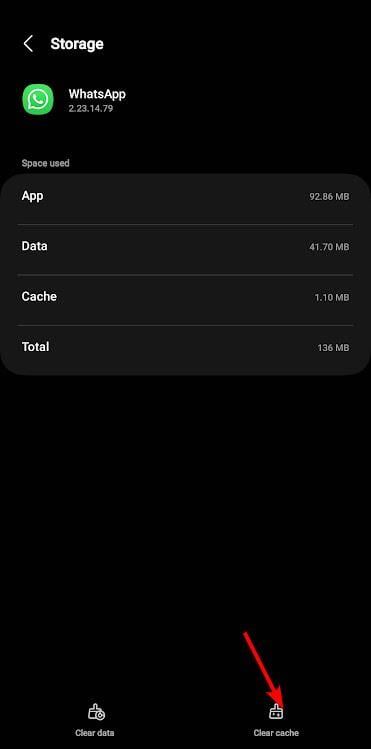Click the Storage page title
Viewport: 371px width, 749px height.
tap(77, 43)
